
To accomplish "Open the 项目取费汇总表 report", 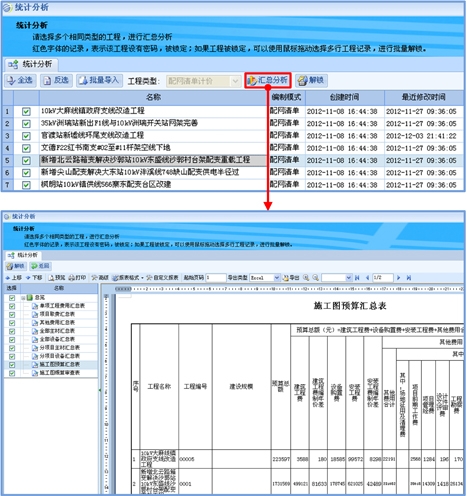I will pyautogui.click(x=53, y=314).
